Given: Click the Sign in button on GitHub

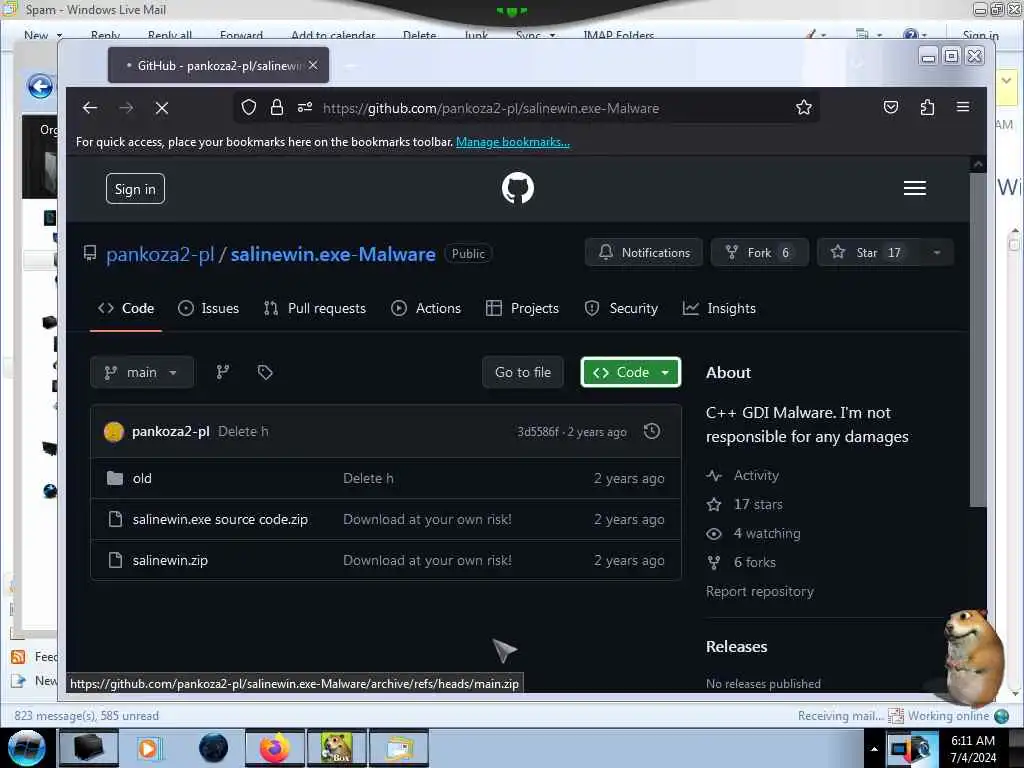Looking at the screenshot, I should pyautogui.click(x=135, y=189).
